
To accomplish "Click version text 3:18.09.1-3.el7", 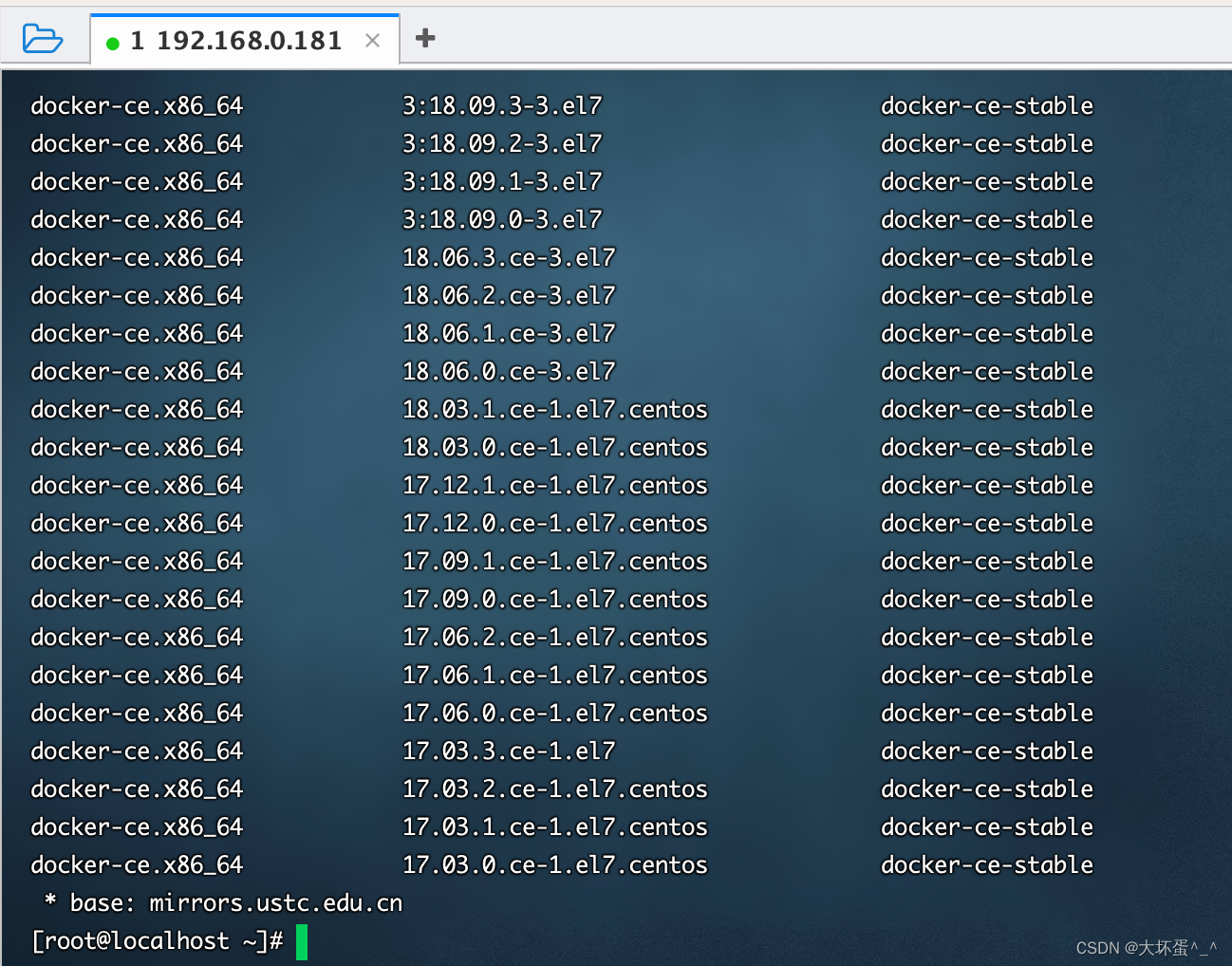I will click(502, 181).
